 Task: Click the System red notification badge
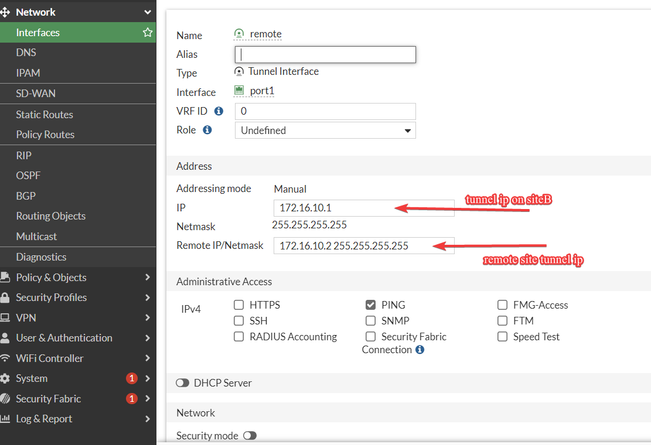[x=132, y=378]
